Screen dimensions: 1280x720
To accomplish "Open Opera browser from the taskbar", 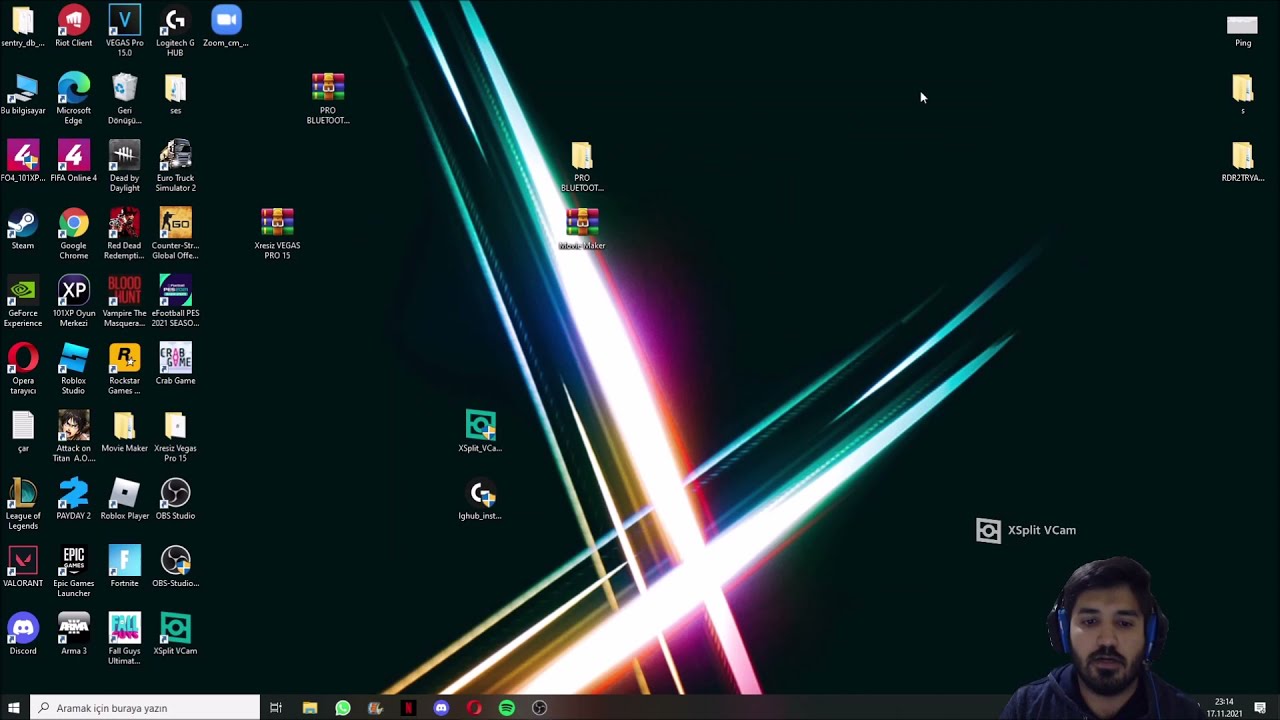I will (x=474, y=708).
